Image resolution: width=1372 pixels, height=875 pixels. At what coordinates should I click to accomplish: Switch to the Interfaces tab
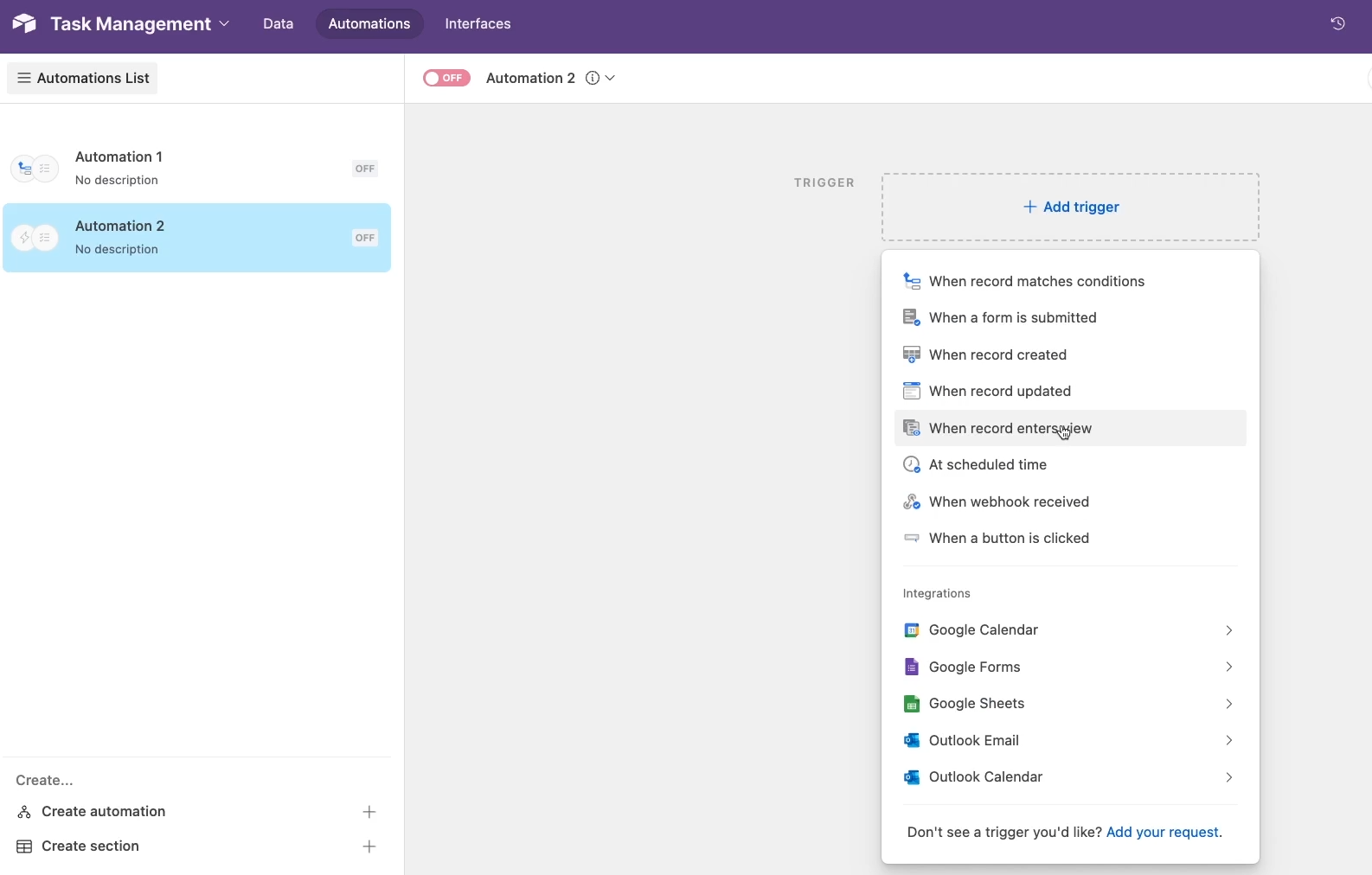tap(478, 23)
